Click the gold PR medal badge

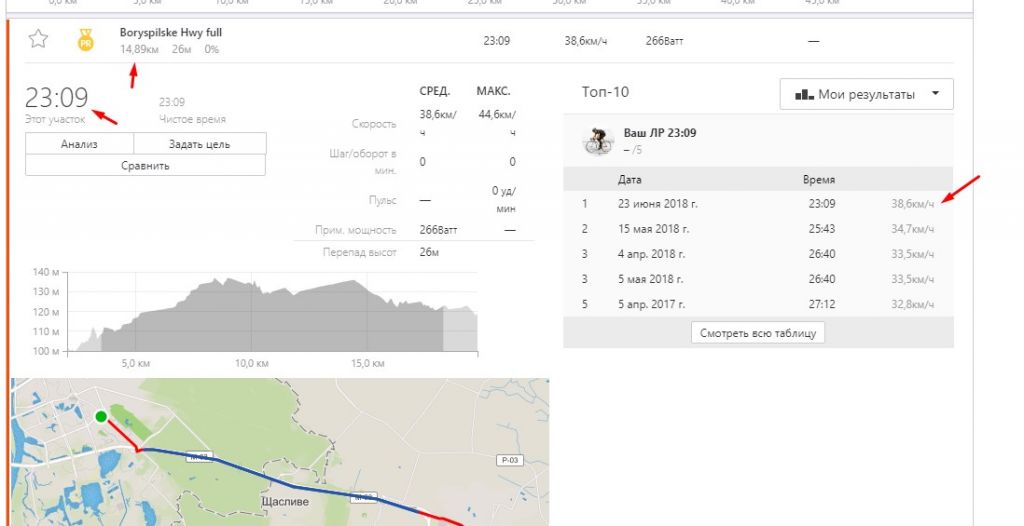pos(86,40)
